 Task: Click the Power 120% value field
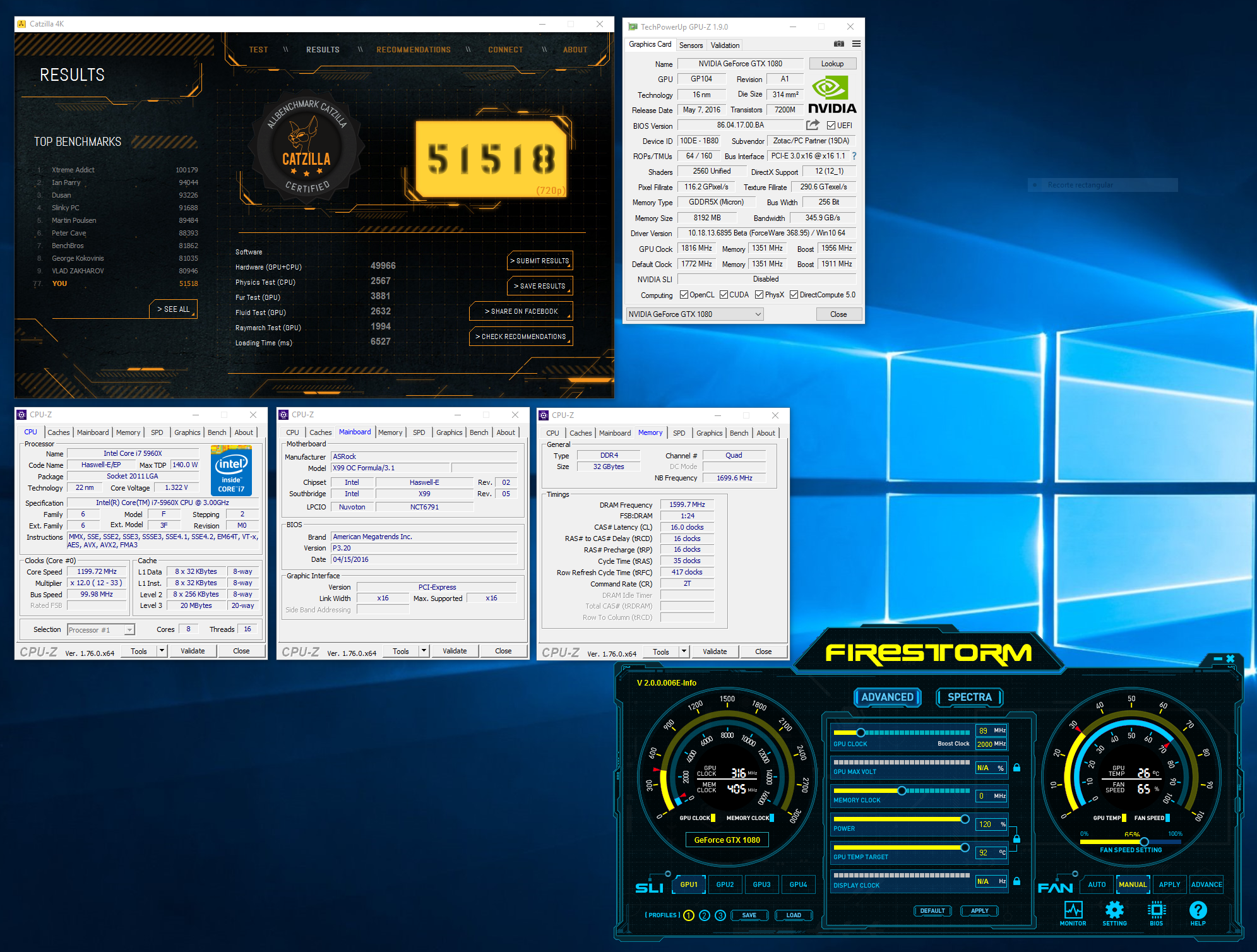[991, 824]
